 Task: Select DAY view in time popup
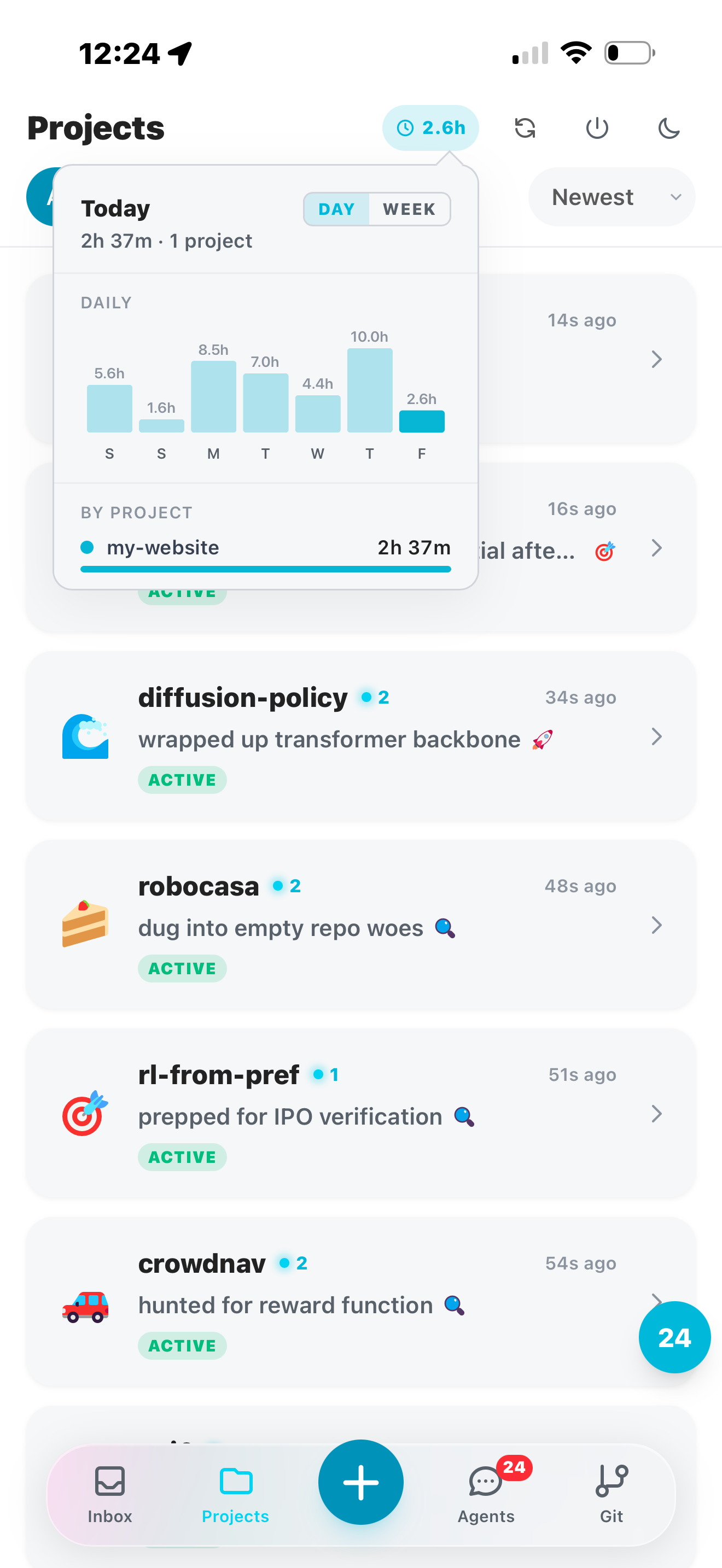click(x=336, y=209)
